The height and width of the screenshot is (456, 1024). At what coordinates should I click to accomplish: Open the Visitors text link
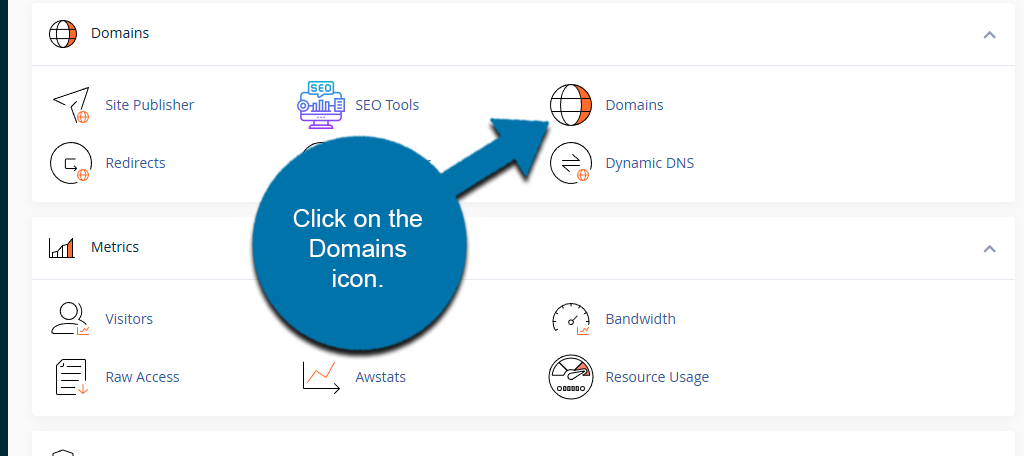(x=129, y=319)
